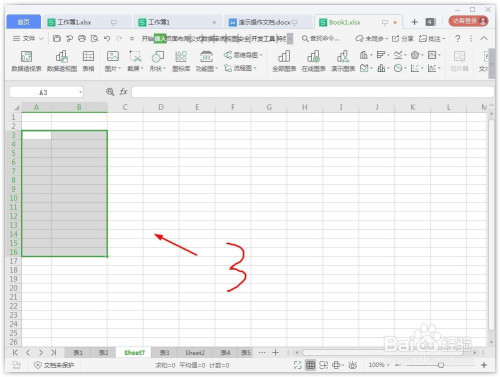The image size is (500, 377).
Task: Click the PivotTable (数据透视表) icon
Action: coord(26,61)
